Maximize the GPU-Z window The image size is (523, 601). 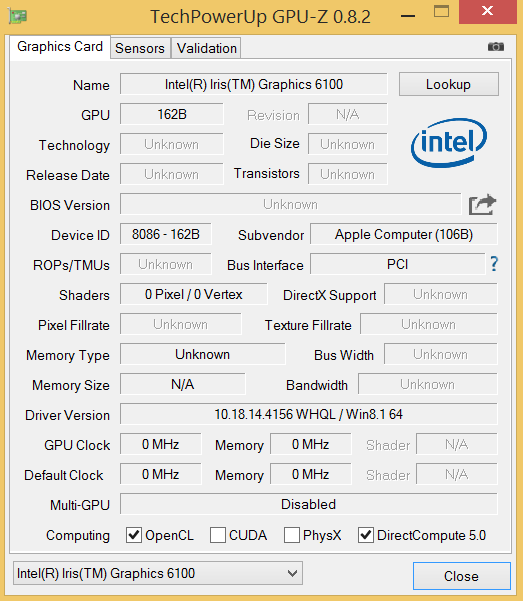tap(441, 11)
